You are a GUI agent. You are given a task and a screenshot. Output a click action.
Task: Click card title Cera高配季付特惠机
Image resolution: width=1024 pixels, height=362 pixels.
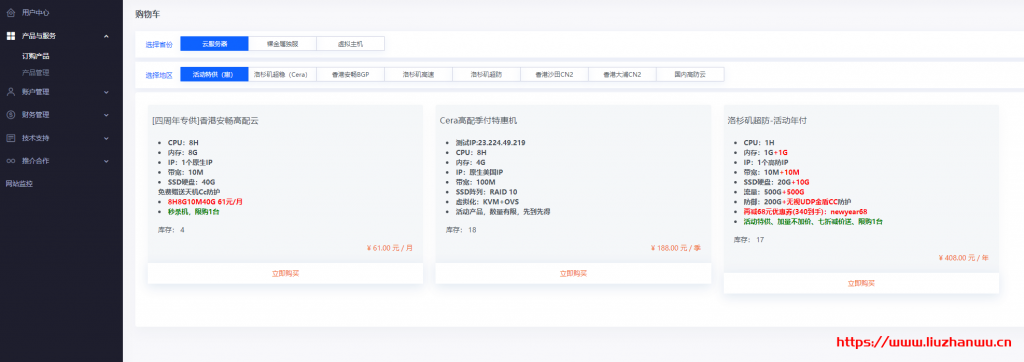point(479,120)
